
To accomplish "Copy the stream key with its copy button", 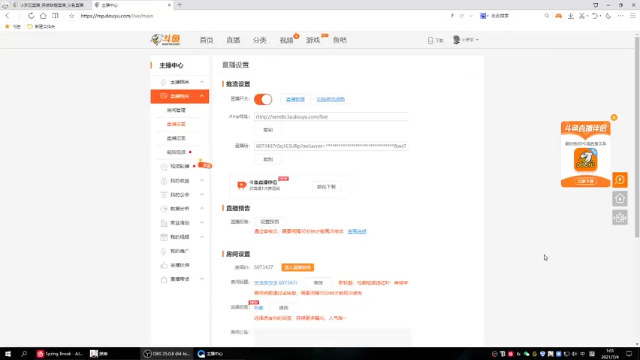I will pos(268,159).
